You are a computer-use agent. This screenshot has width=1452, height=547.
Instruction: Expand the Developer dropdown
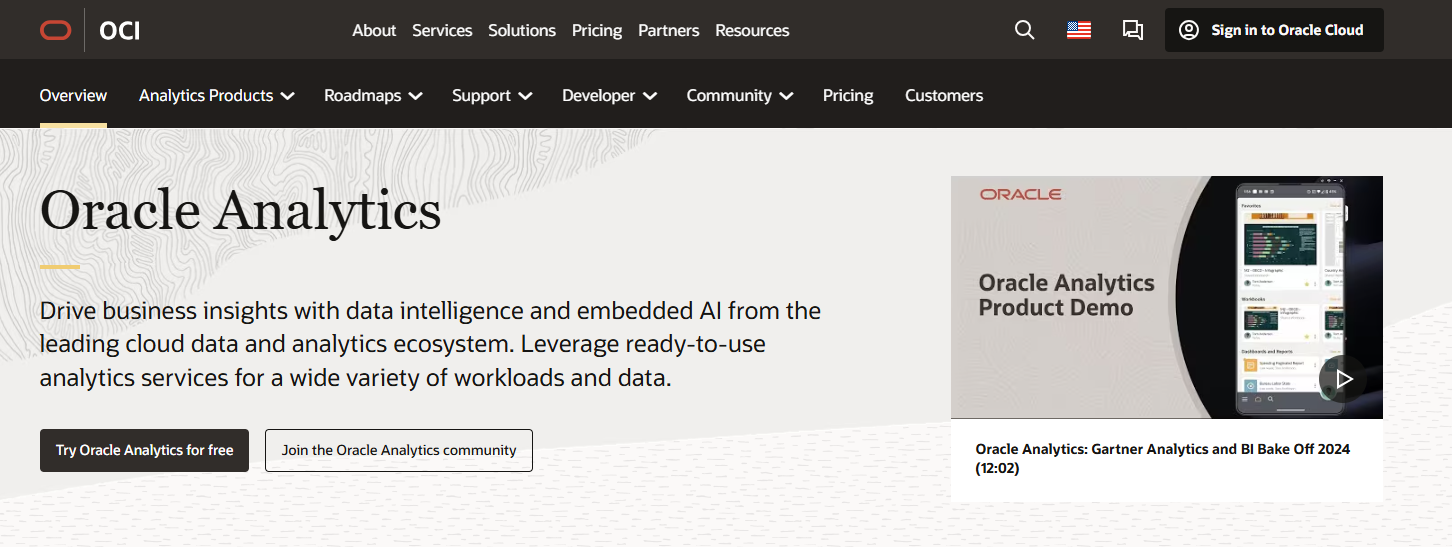(x=608, y=96)
